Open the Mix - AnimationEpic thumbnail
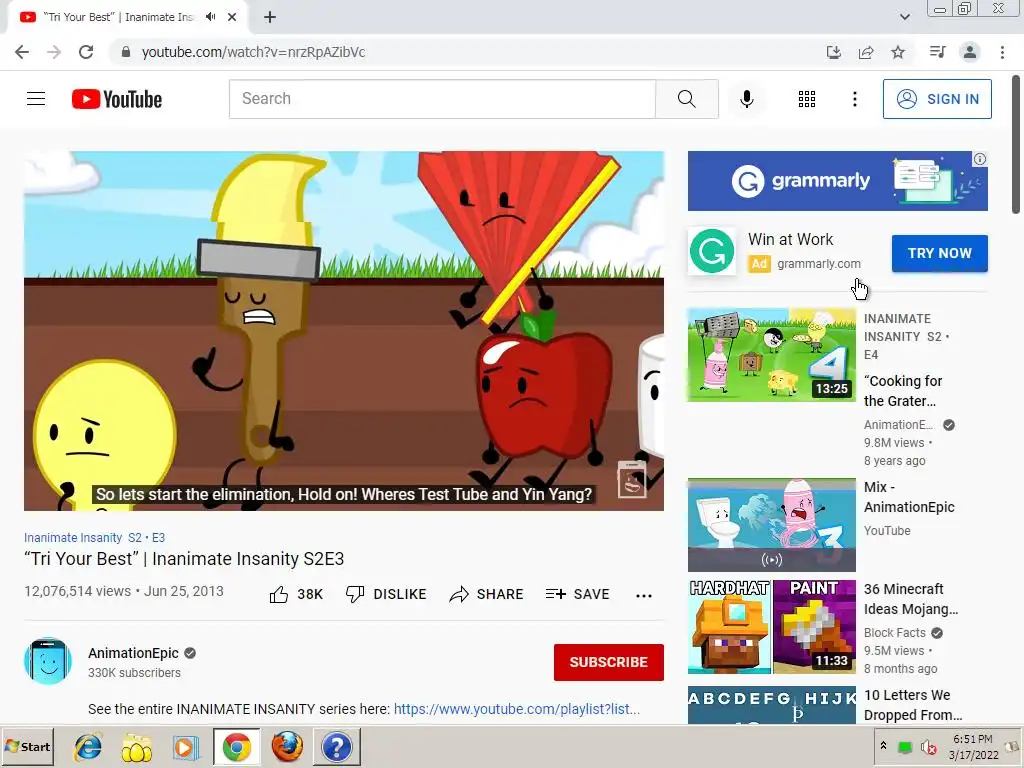Image resolution: width=1024 pixels, height=768 pixels. pyautogui.click(x=771, y=525)
